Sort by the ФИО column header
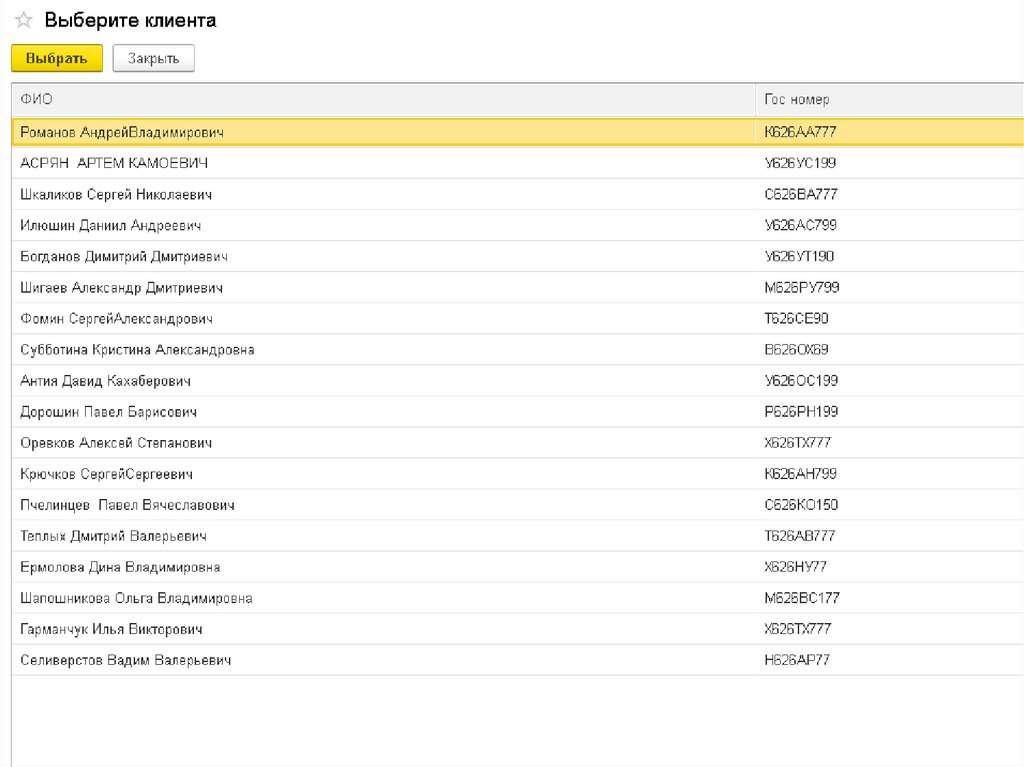Viewport: 1024px width, 767px height. pos(37,99)
